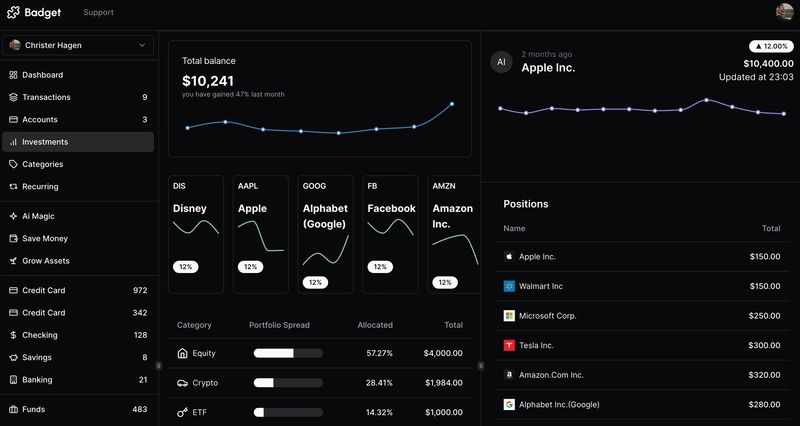The image size is (800, 426).
Task: Open the Transactions menu item
Action: [78, 97]
